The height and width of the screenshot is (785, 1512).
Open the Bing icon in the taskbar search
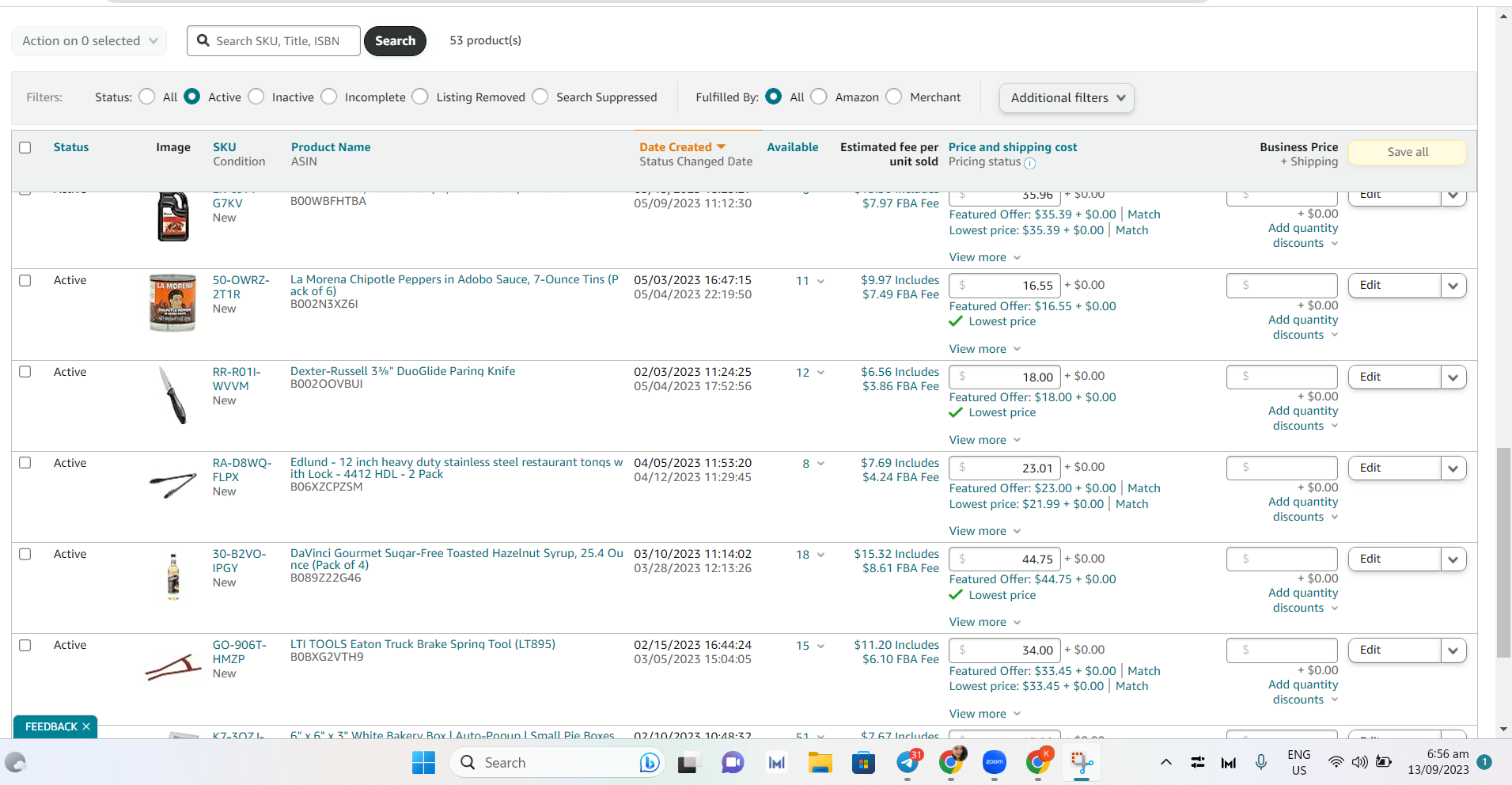[x=650, y=763]
